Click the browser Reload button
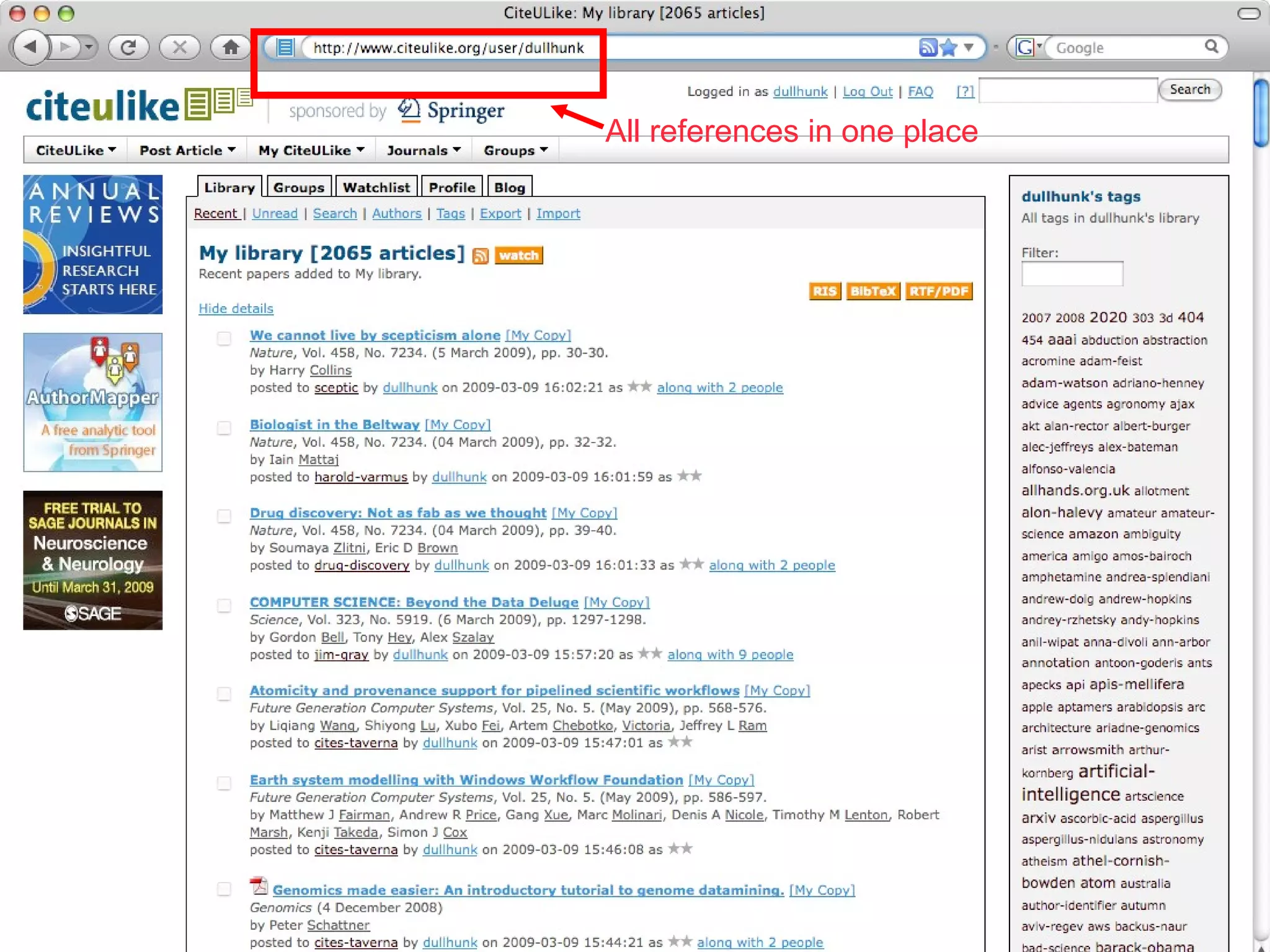Viewport: 1270px width, 952px height. pos(128,47)
